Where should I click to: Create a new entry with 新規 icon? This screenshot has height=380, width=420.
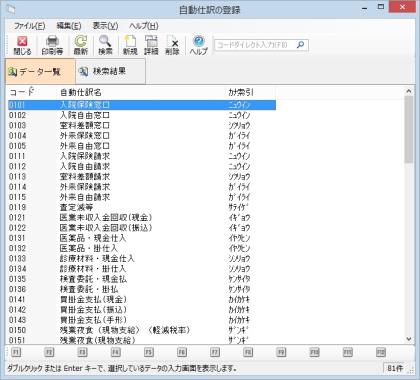(130, 45)
